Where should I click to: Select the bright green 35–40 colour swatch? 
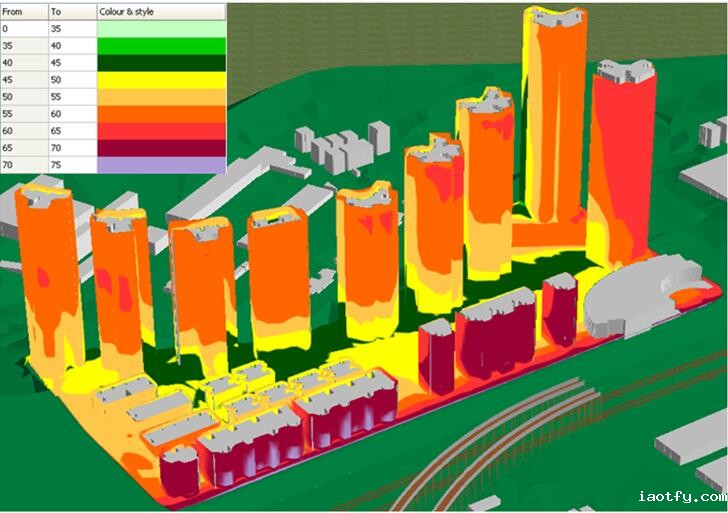click(x=160, y=46)
